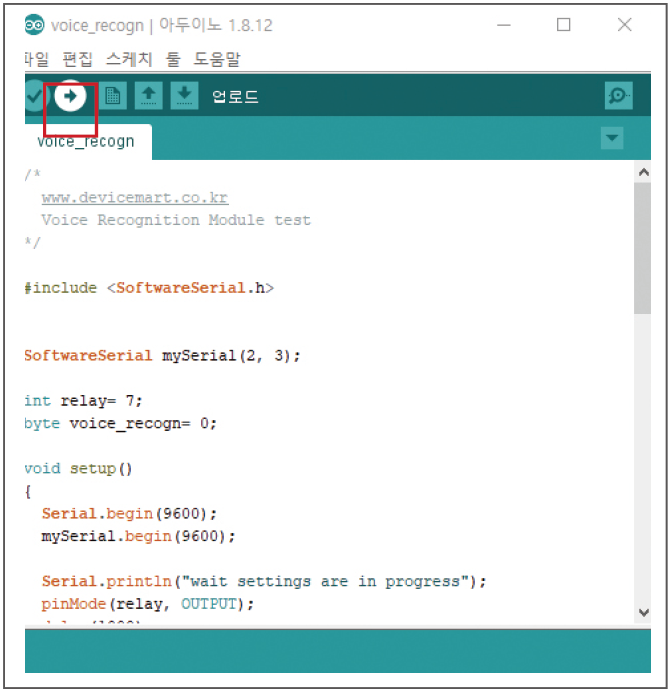The image size is (670, 692).
Task: Click the Serial.println wait settings line
Action: point(264,582)
